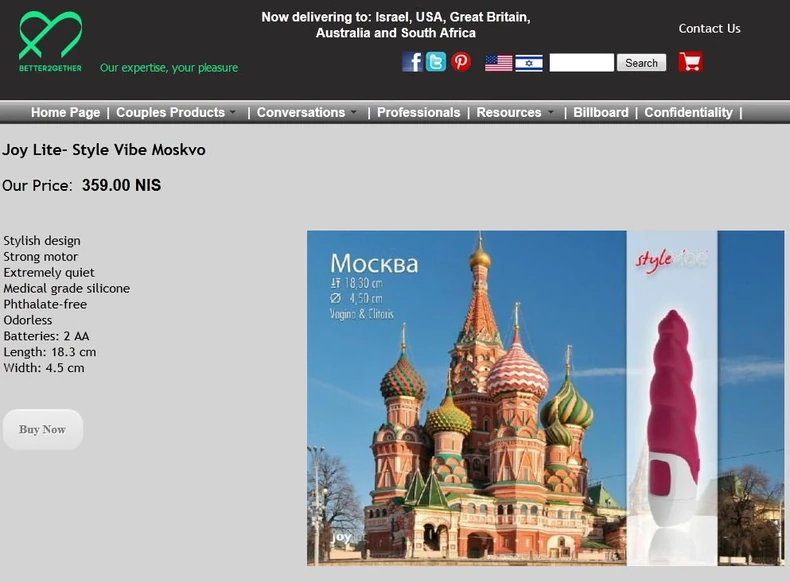
Task: Switch site to the Israel flag
Action: click(529, 63)
